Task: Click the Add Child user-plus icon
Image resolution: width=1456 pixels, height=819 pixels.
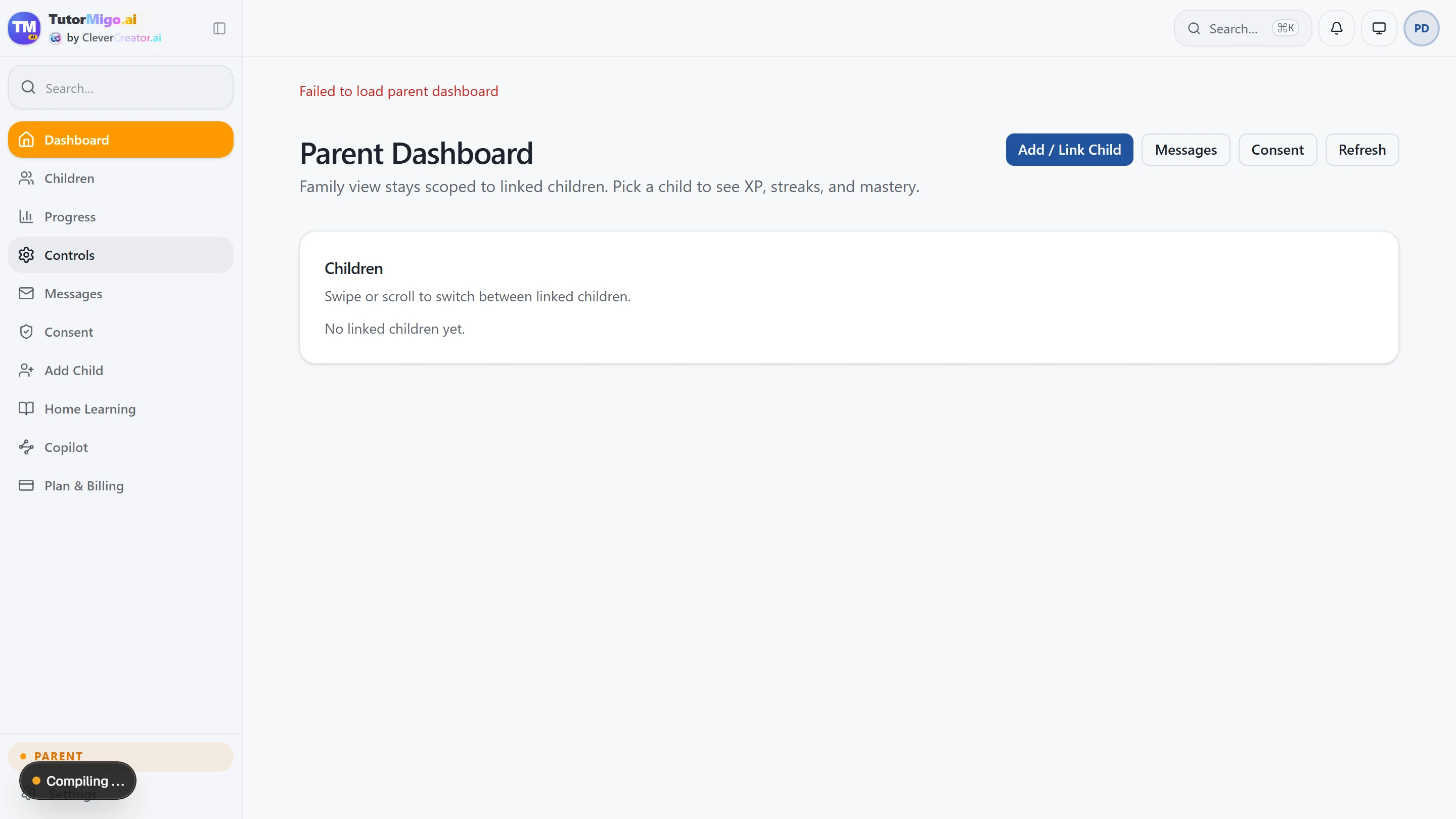Action: tap(27, 370)
